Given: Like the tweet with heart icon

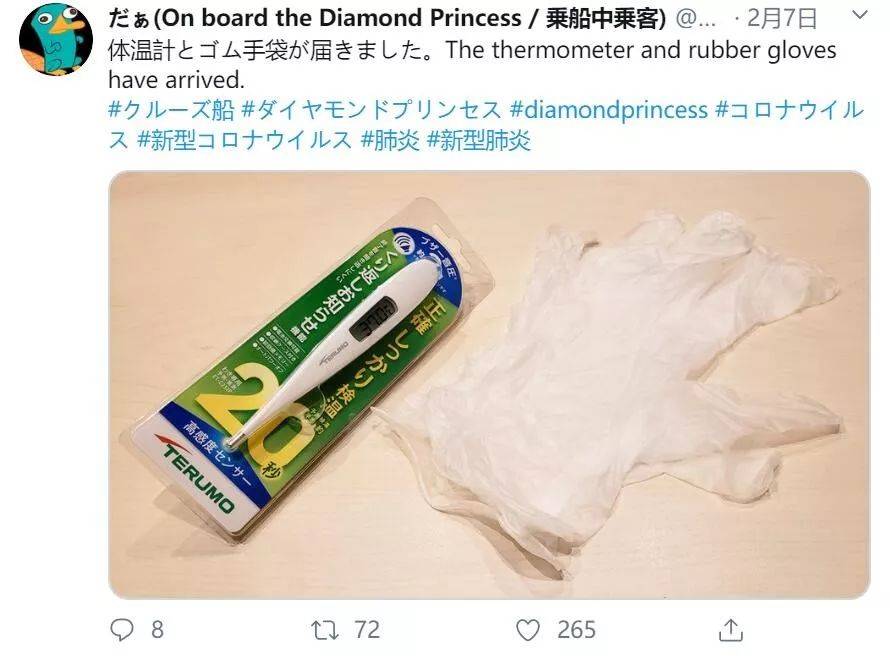Looking at the screenshot, I should [x=528, y=630].
